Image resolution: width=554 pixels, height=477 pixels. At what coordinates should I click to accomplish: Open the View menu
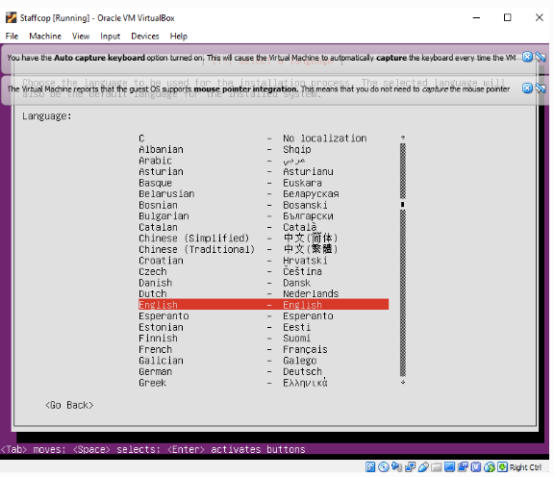click(81, 36)
